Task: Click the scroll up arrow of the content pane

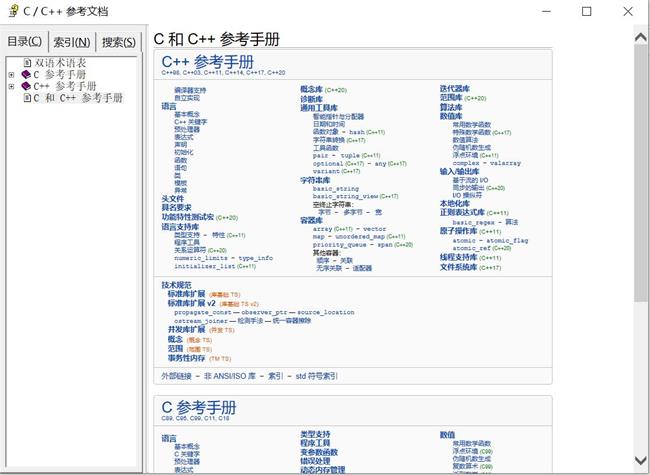Action: point(641,37)
